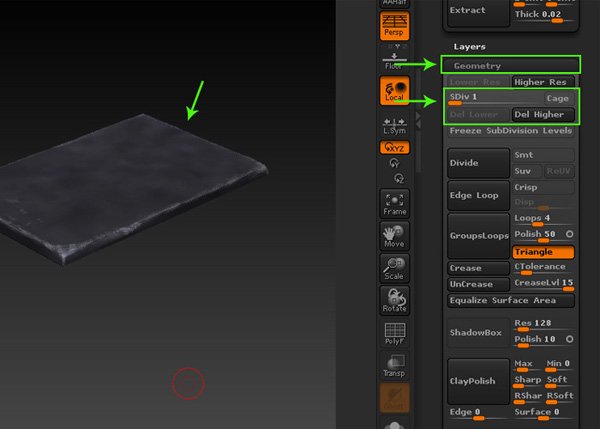600x429 pixels.
Task: Toggle Suv smooth UV option
Action: pyautogui.click(x=527, y=171)
